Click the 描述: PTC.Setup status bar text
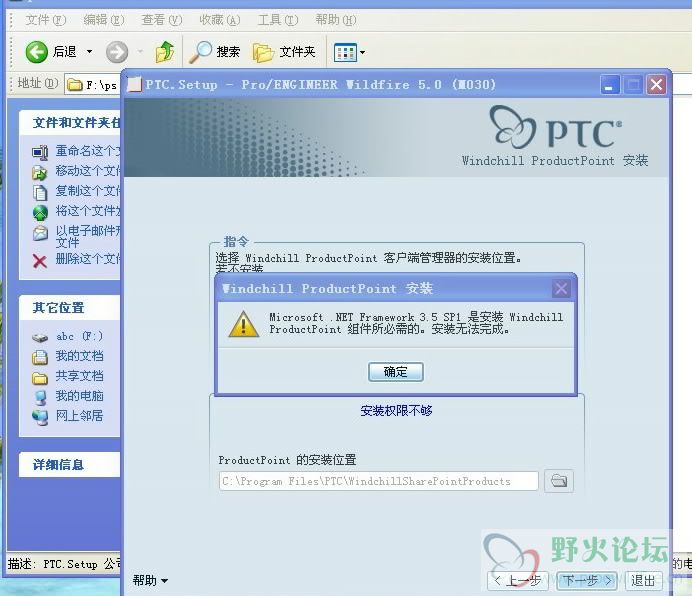Viewport: 692px width, 596px height. point(64,564)
